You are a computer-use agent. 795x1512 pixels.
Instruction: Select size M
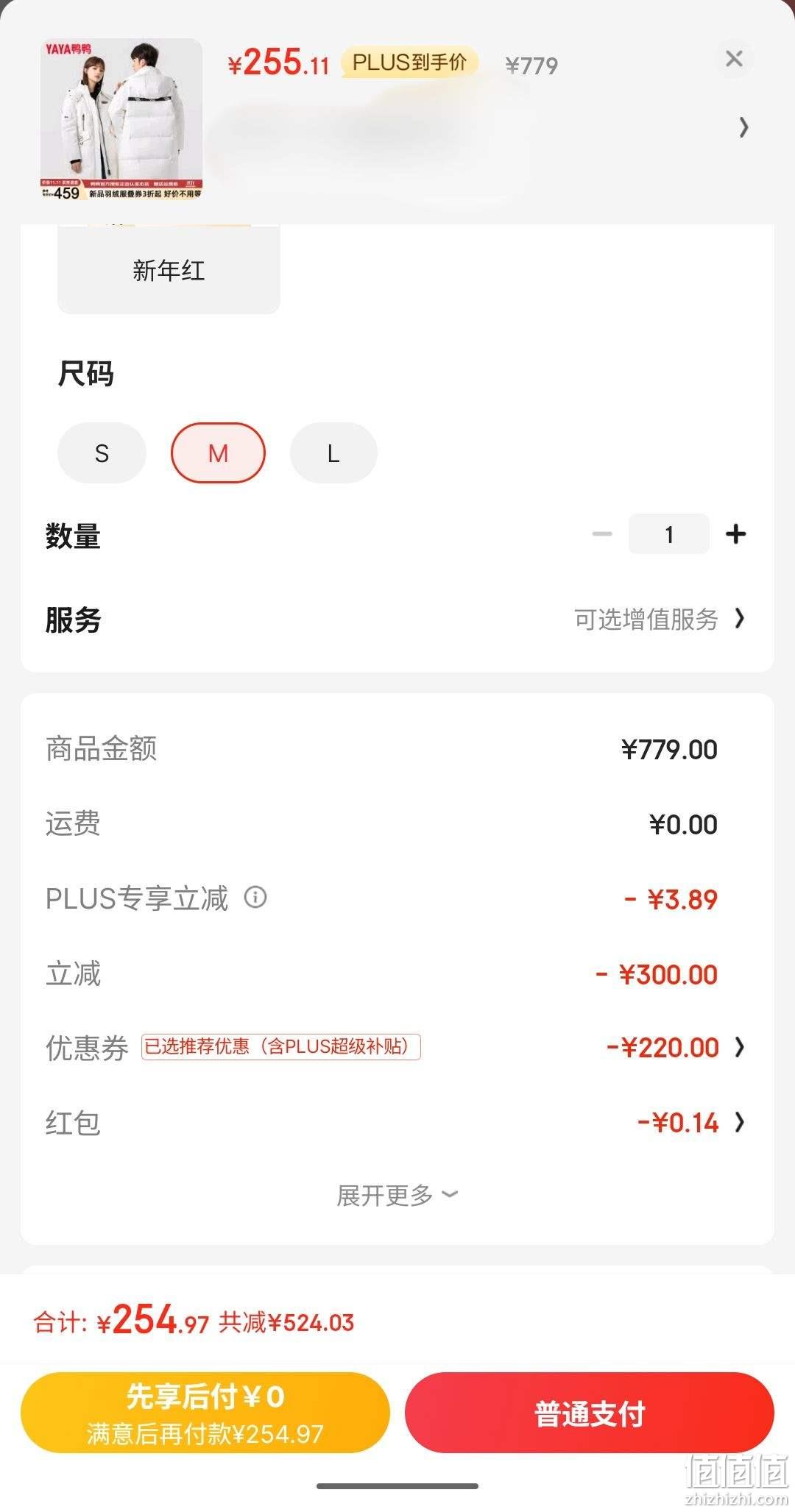coord(218,452)
